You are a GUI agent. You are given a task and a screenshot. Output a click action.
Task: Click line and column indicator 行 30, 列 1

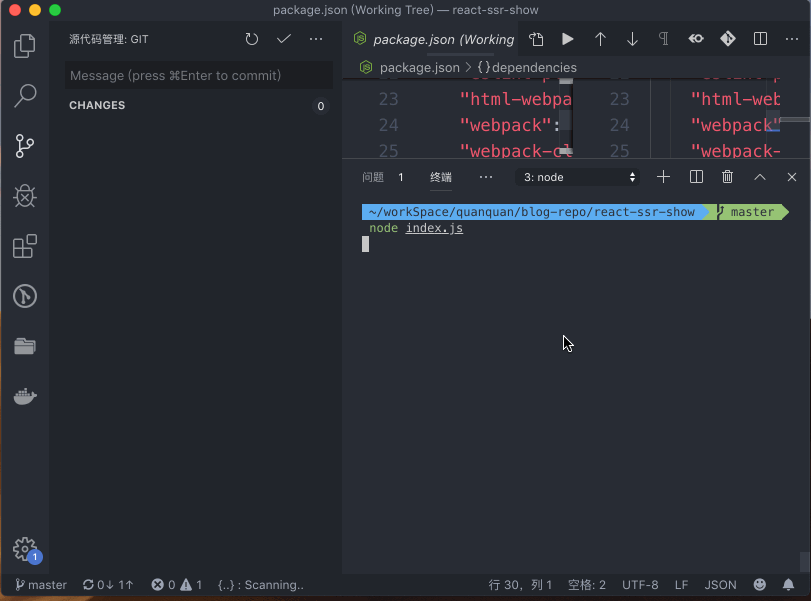point(520,585)
